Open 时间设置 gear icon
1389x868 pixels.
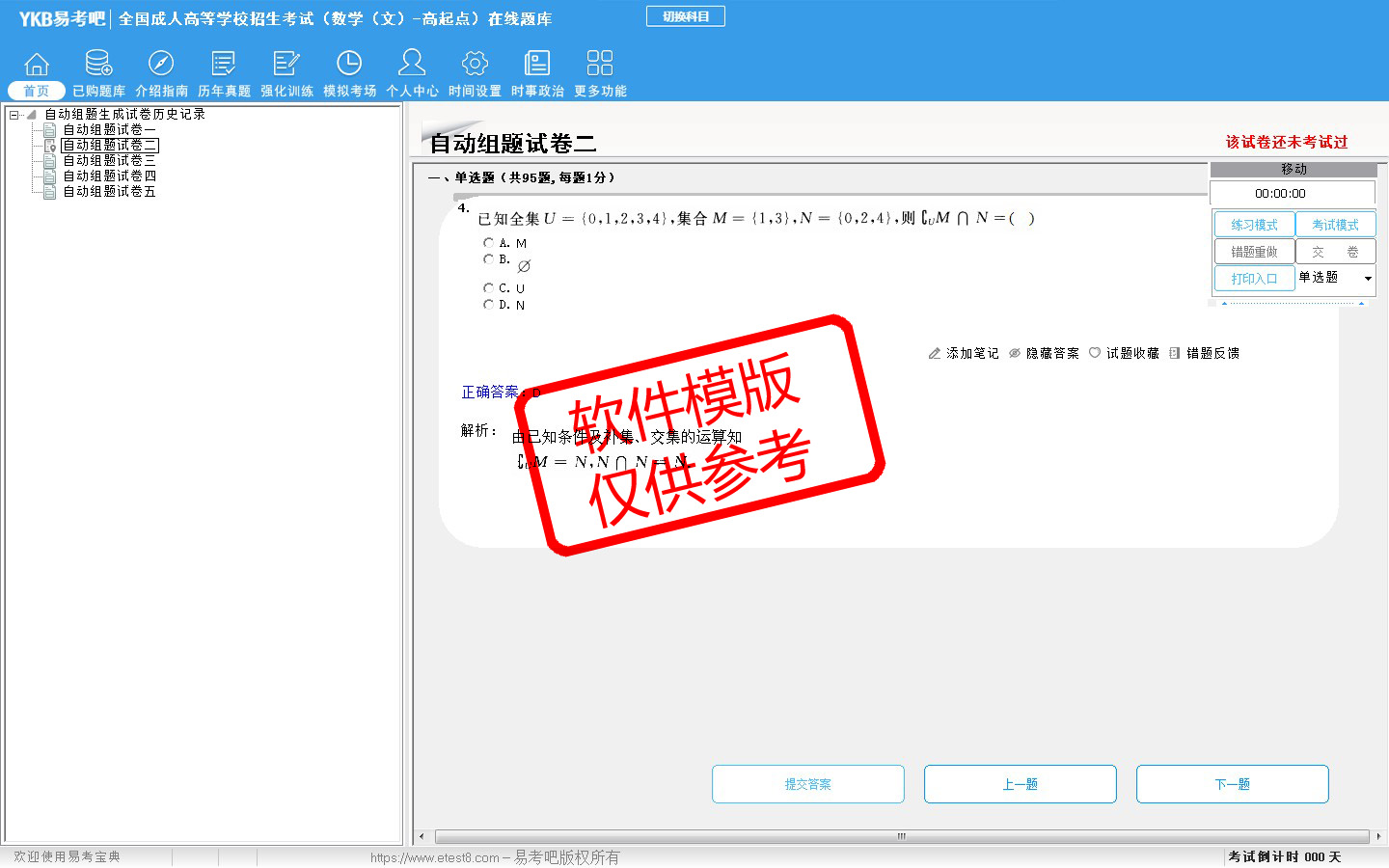click(x=475, y=64)
